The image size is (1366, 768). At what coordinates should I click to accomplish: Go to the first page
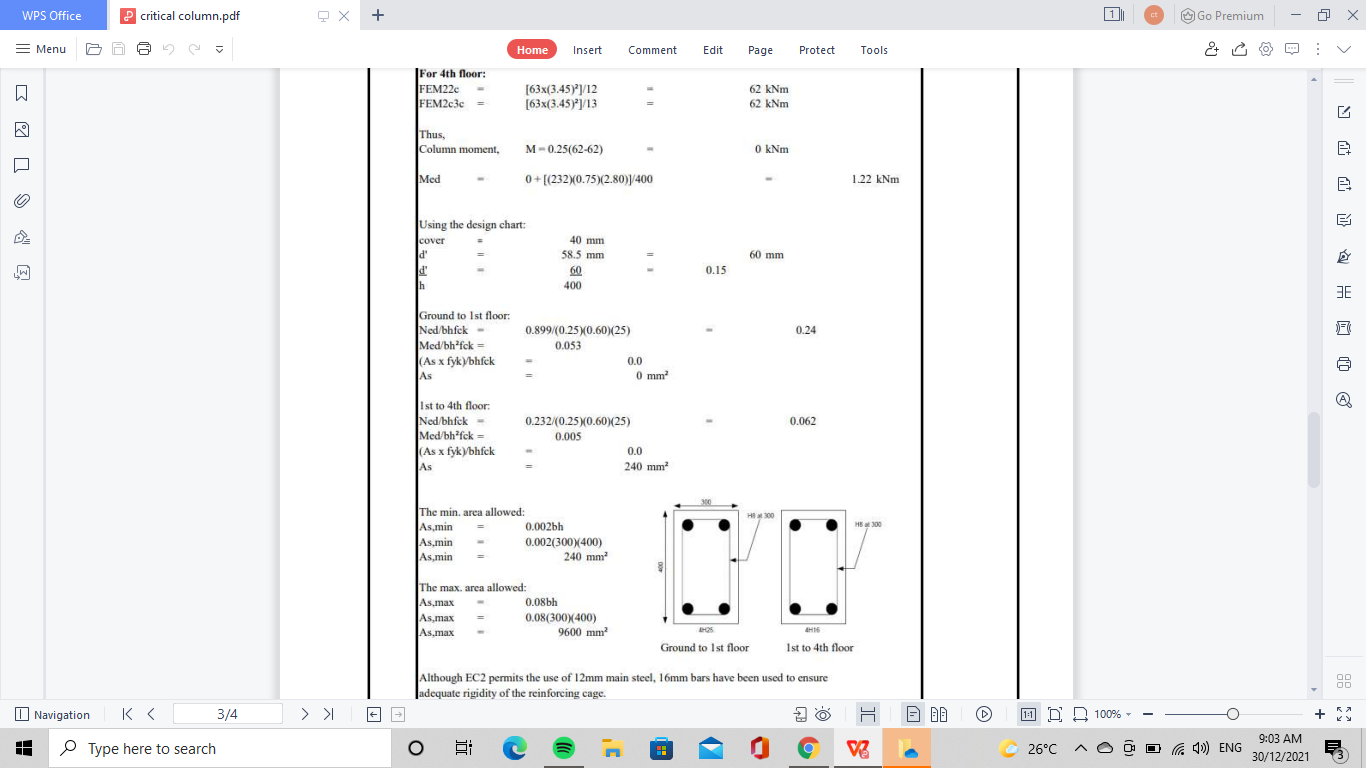click(x=127, y=714)
